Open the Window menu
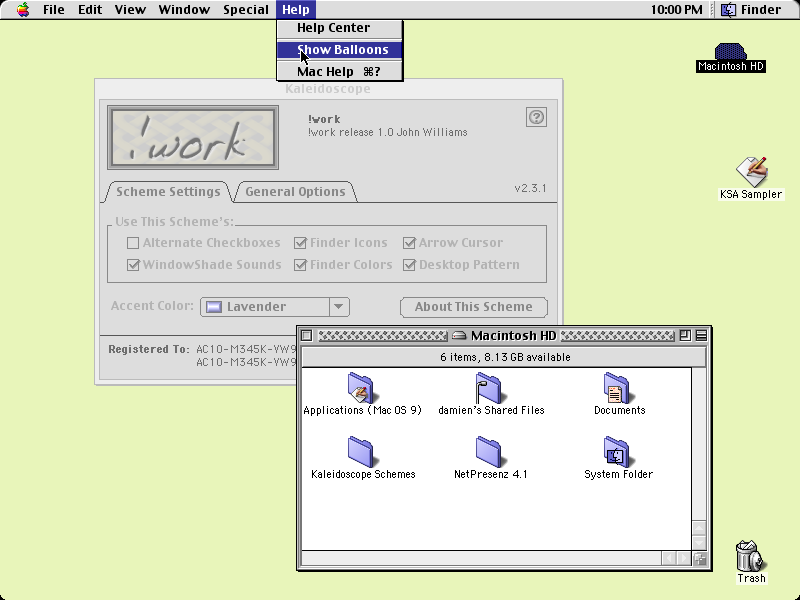The width and height of the screenshot is (800, 600). pos(184,9)
